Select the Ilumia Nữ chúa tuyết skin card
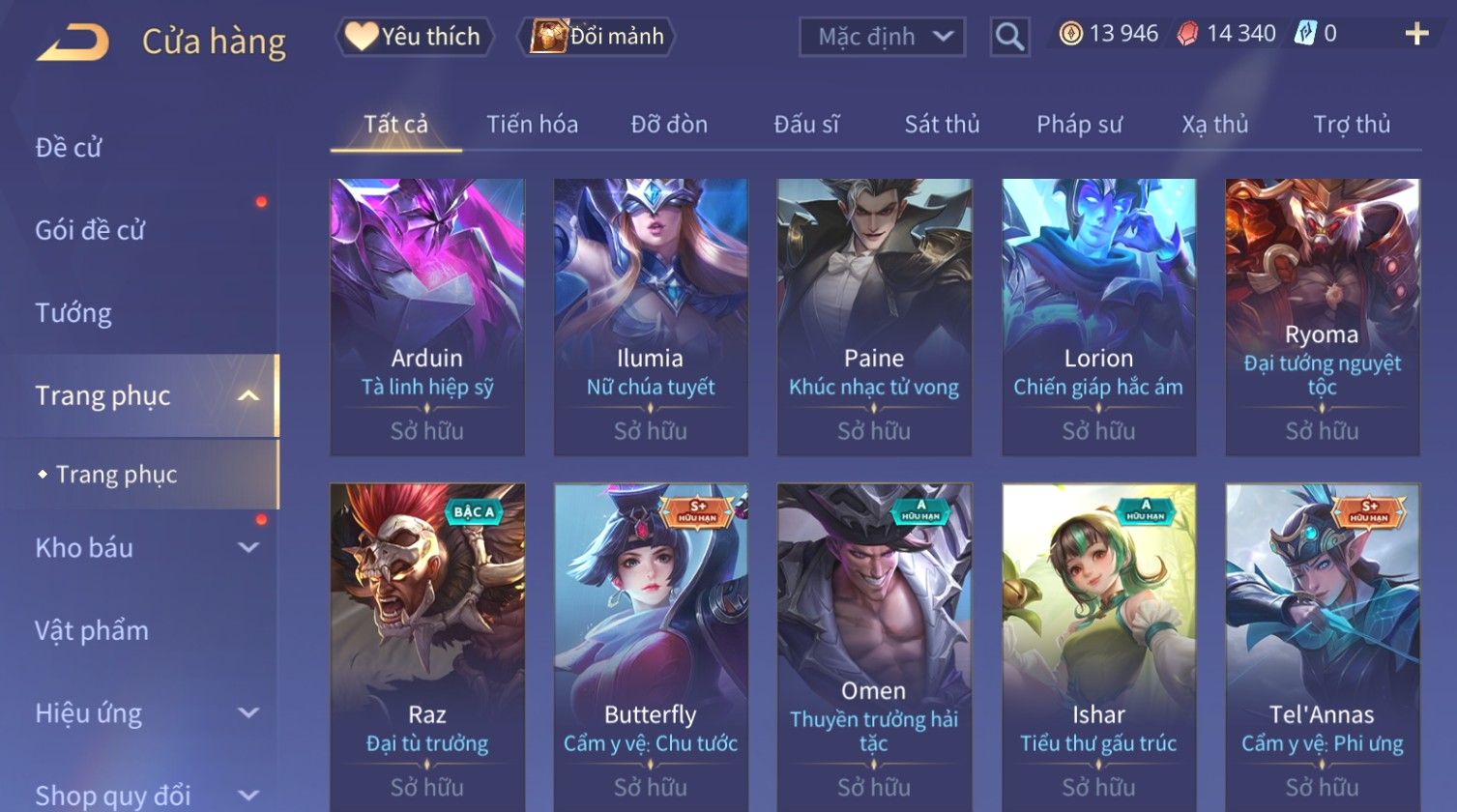This screenshot has width=1457, height=812. [651, 317]
